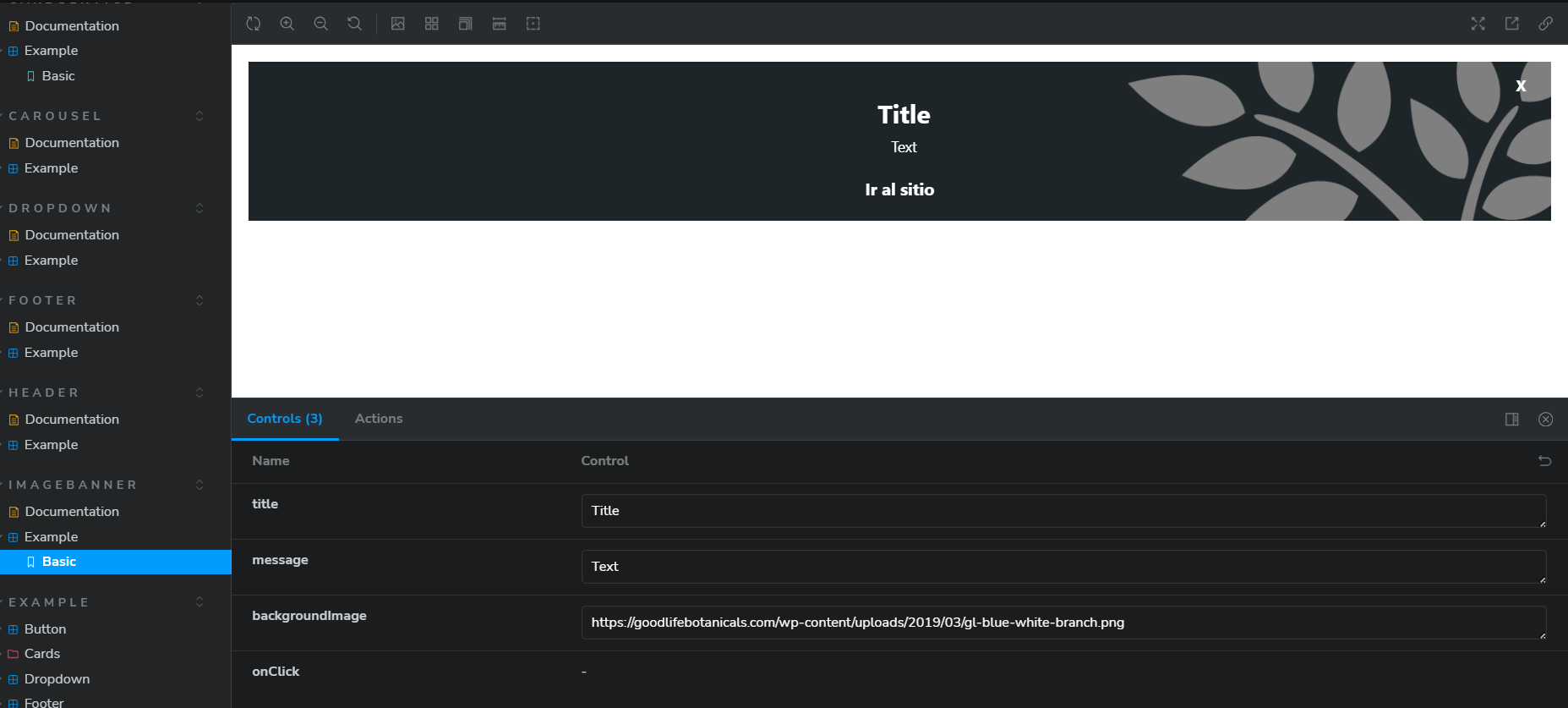
Task: Change addons panel orientation icon
Action: click(1512, 420)
